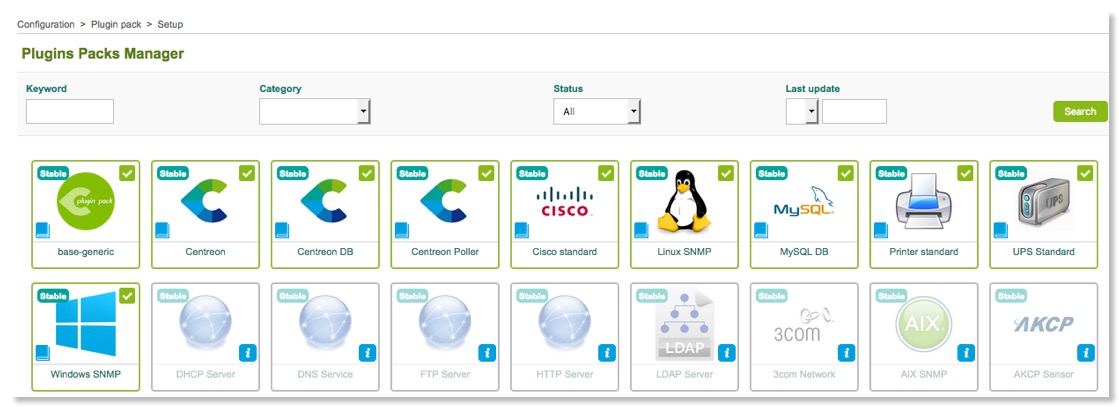Focus the Last update date field
The image size is (1119, 407).
coord(854,111)
